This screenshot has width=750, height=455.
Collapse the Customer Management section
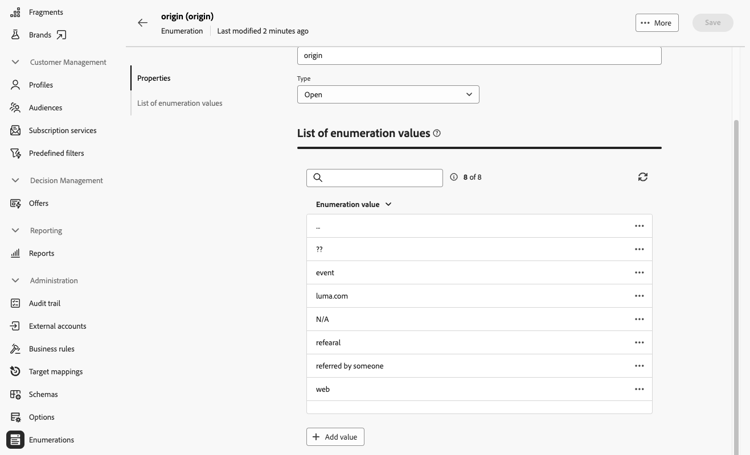[x=15, y=62]
